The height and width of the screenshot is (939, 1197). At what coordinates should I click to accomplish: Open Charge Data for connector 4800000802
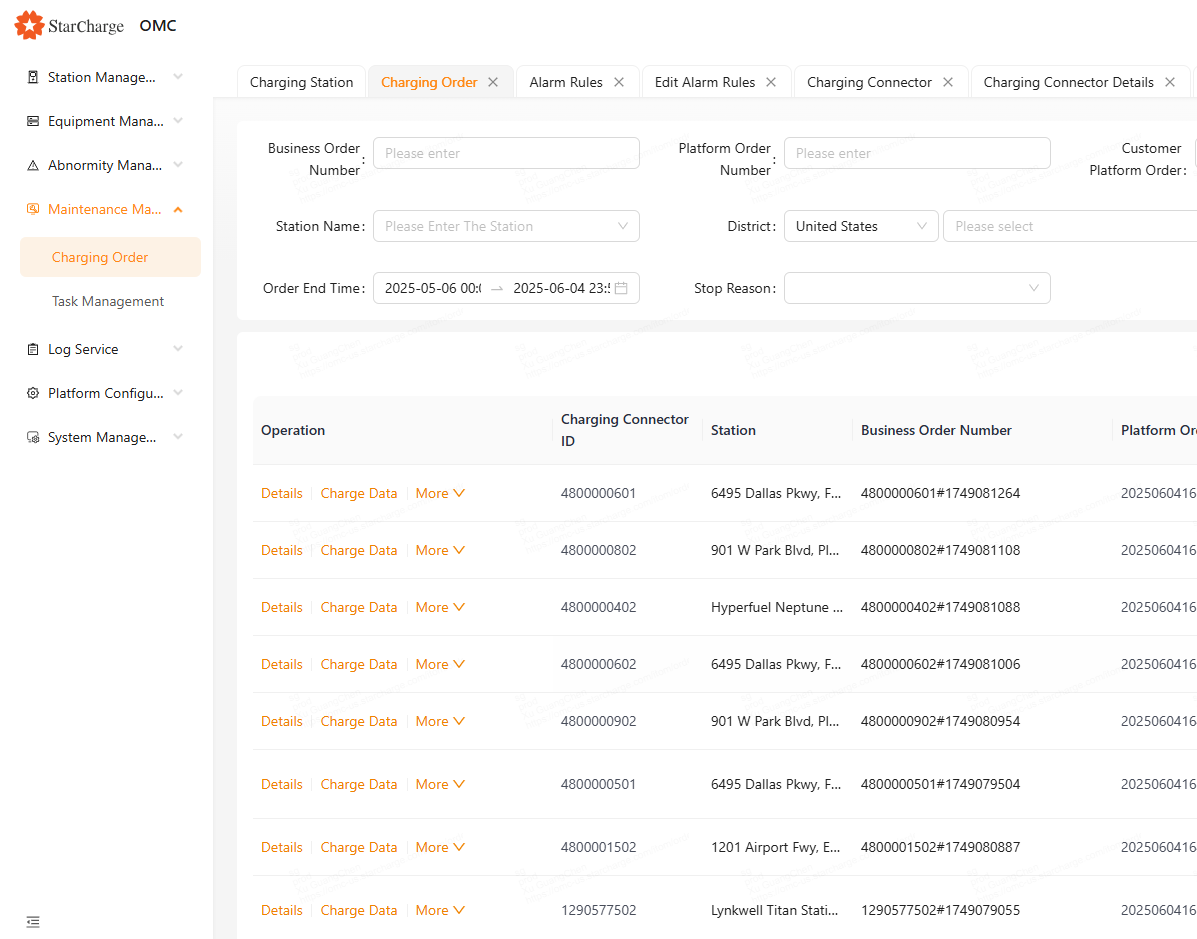pyautogui.click(x=358, y=550)
